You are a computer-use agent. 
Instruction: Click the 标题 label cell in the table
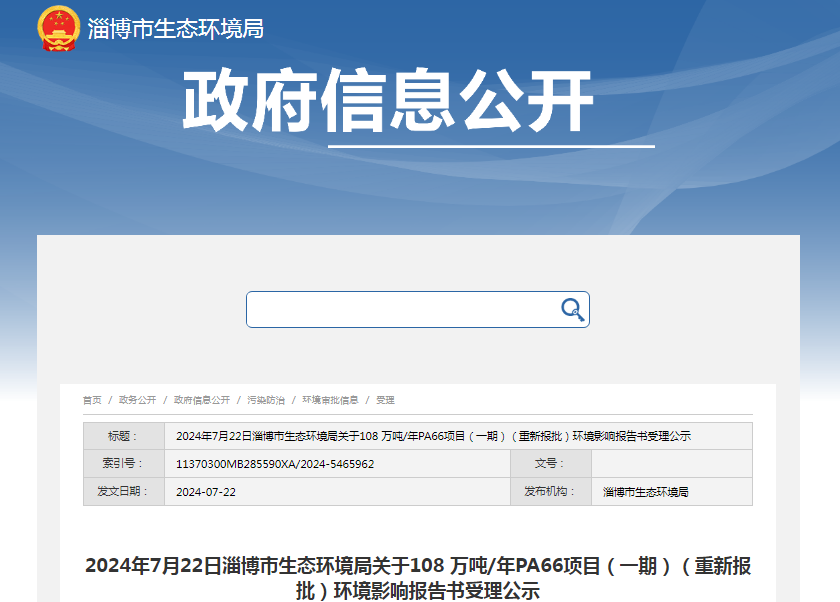[x=123, y=436]
